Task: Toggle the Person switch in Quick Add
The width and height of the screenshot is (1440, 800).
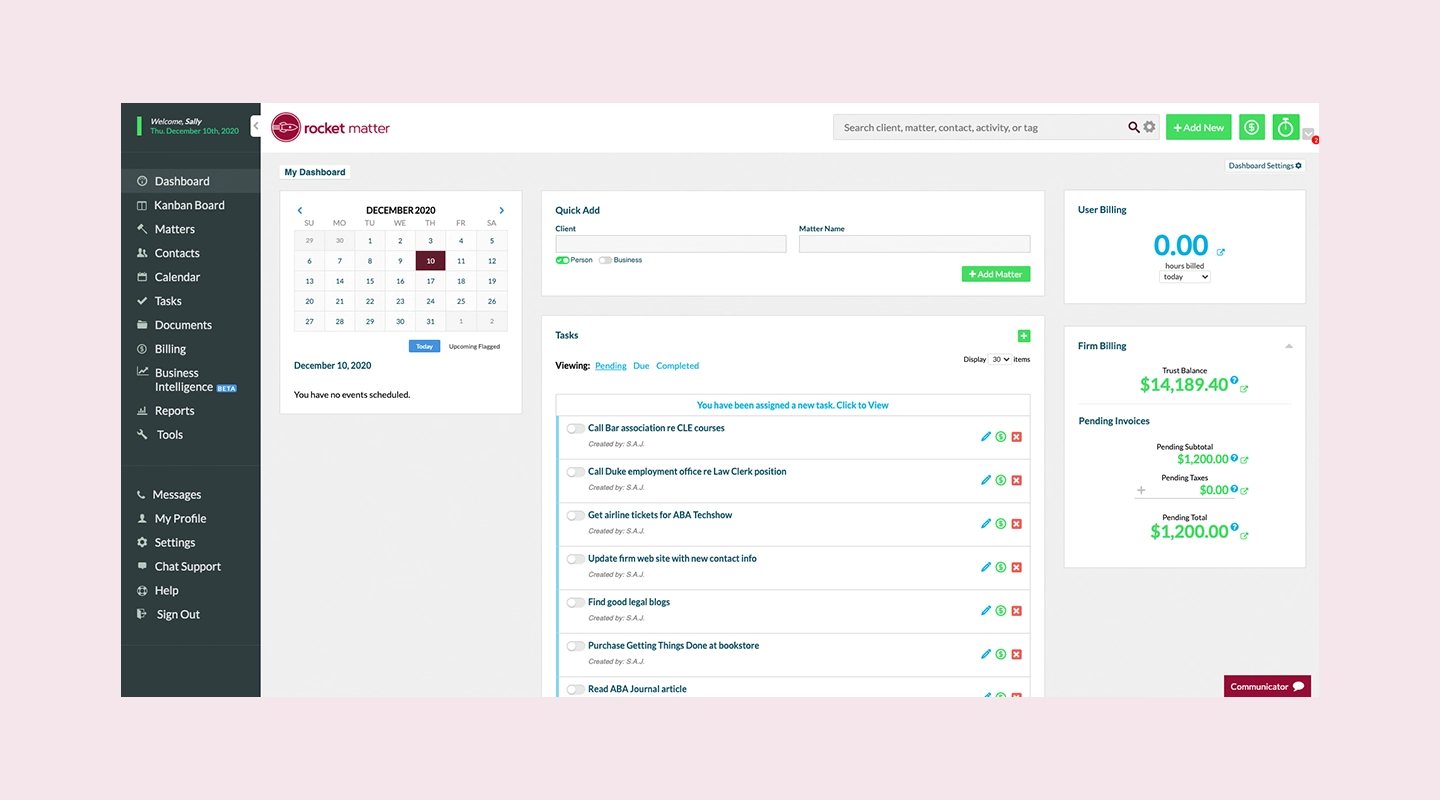Action: pos(562,260)
